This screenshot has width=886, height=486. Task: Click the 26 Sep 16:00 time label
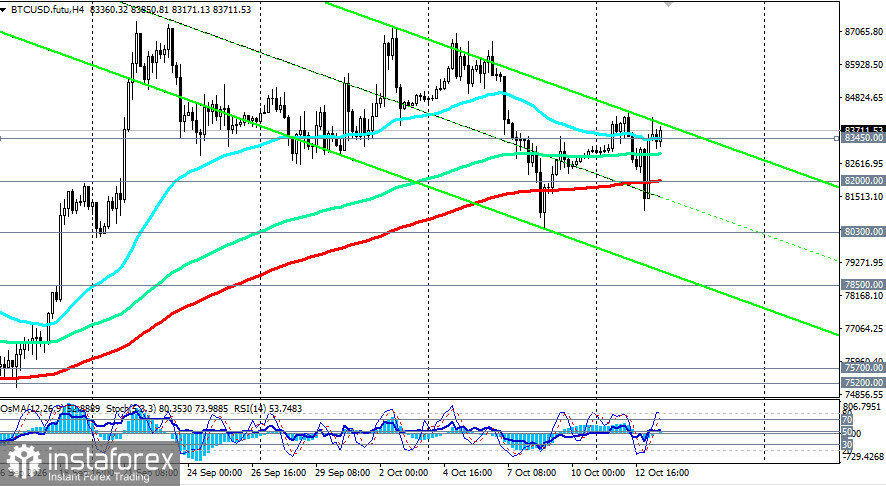coord(279,473)
